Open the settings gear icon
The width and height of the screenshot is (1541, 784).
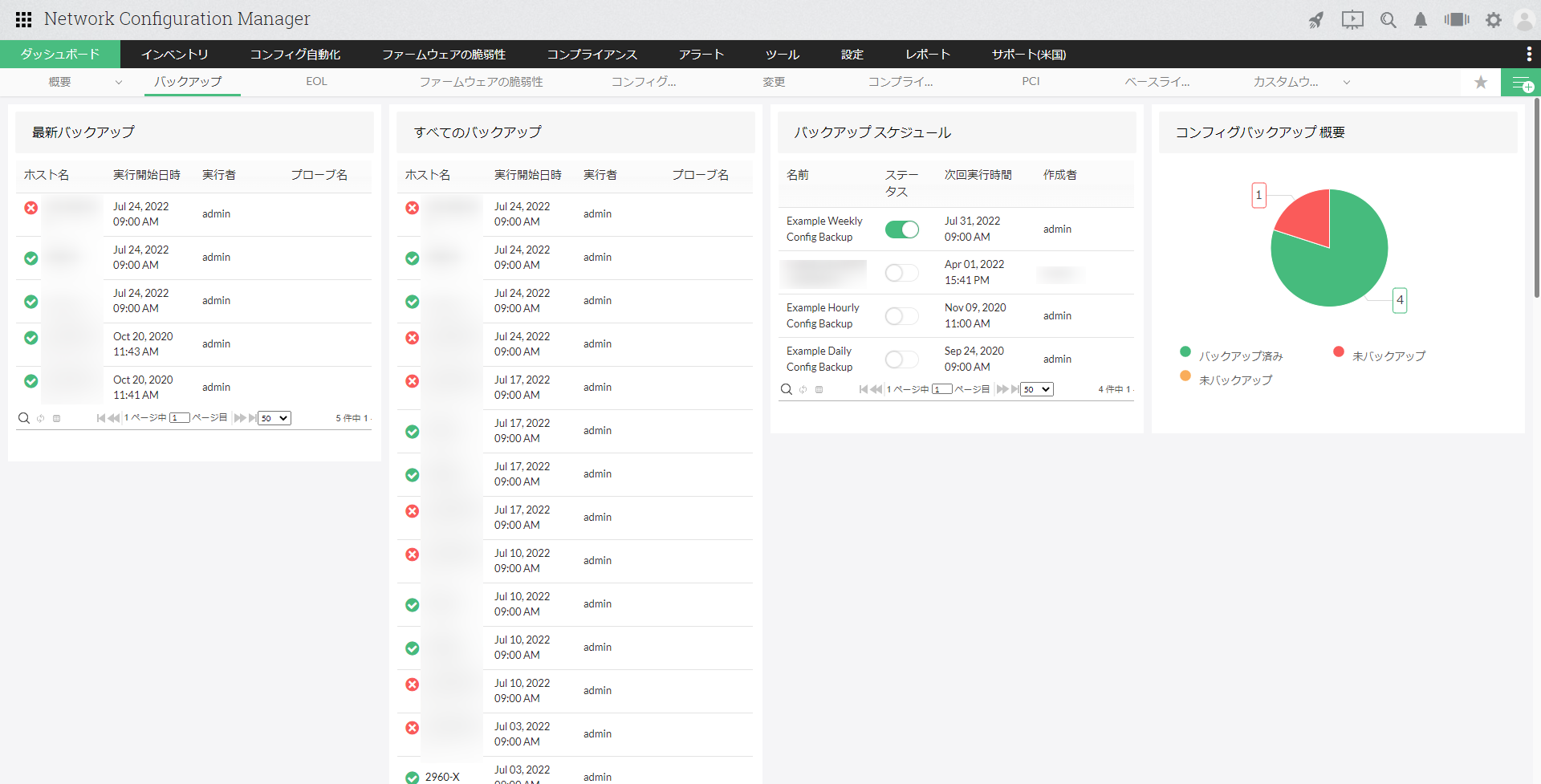1494,20
